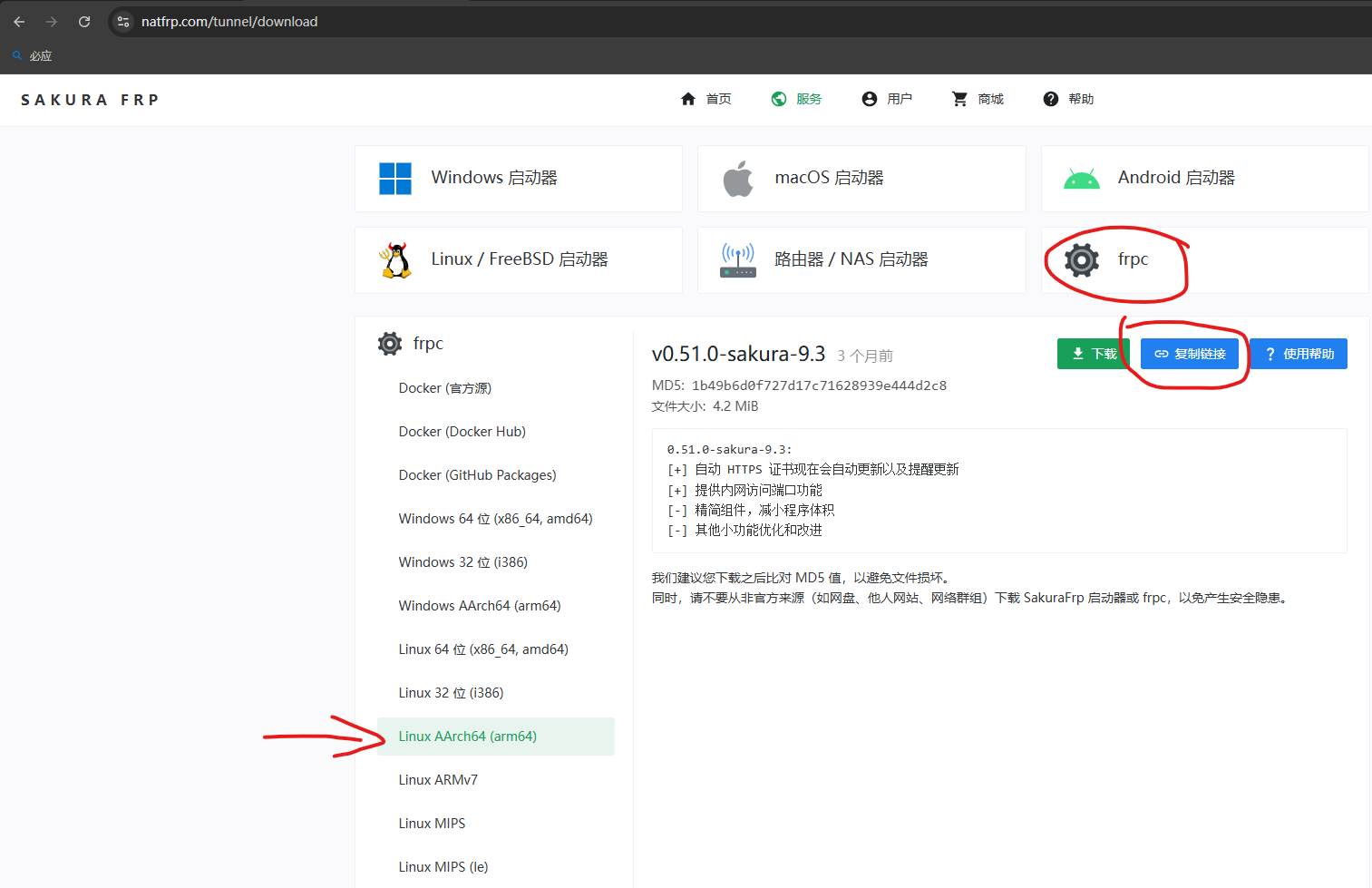Click the blue 复制链接 button

pos(1190,354)
